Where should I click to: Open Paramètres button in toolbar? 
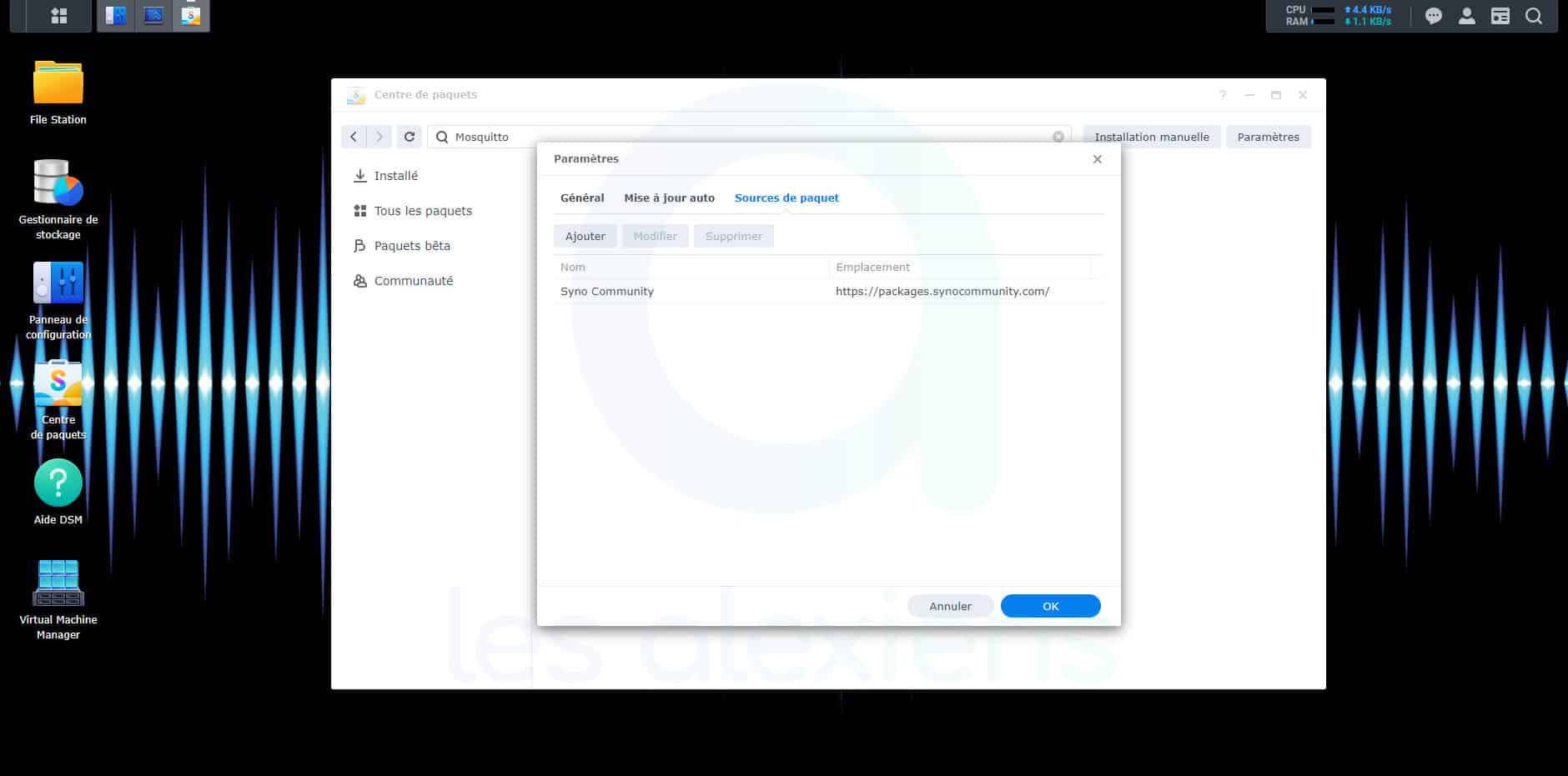tap(1269, 137)
